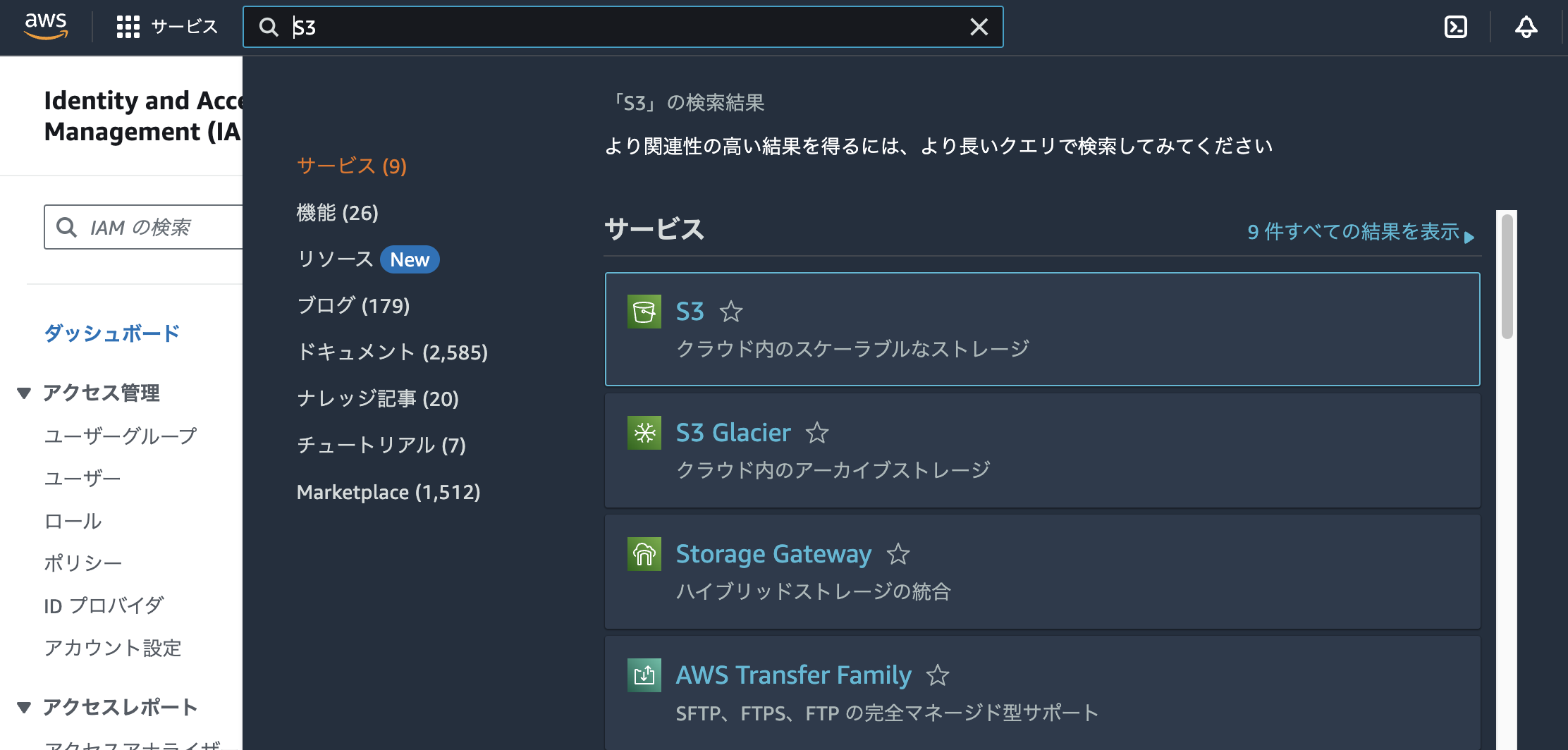
Task: Open the ポリシー sidebar link
Action: click(83, 563)
